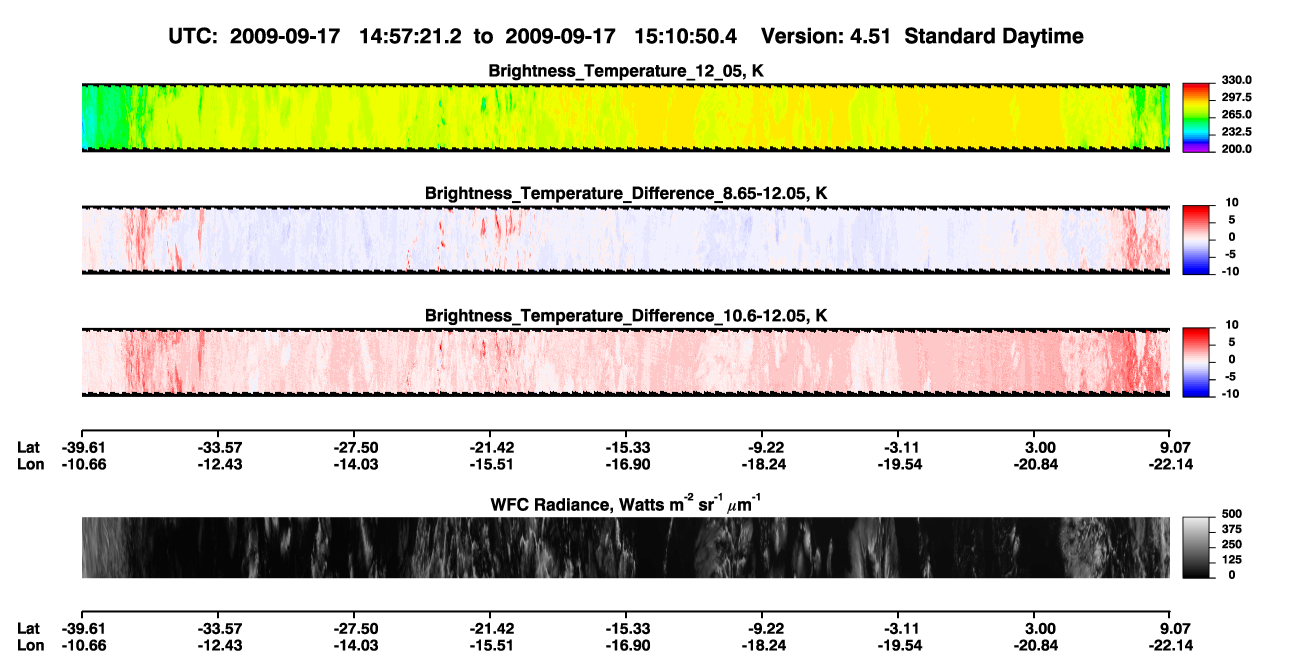Select the WFC Radiance grayscale image strip
Viewport: 1300px width, 667px height.
coord(625,547)
